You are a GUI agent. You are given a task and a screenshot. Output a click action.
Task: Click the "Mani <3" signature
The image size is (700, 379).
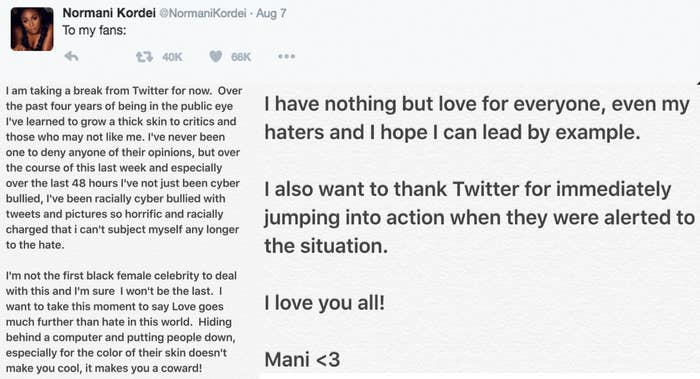click(x=302, y=360)
